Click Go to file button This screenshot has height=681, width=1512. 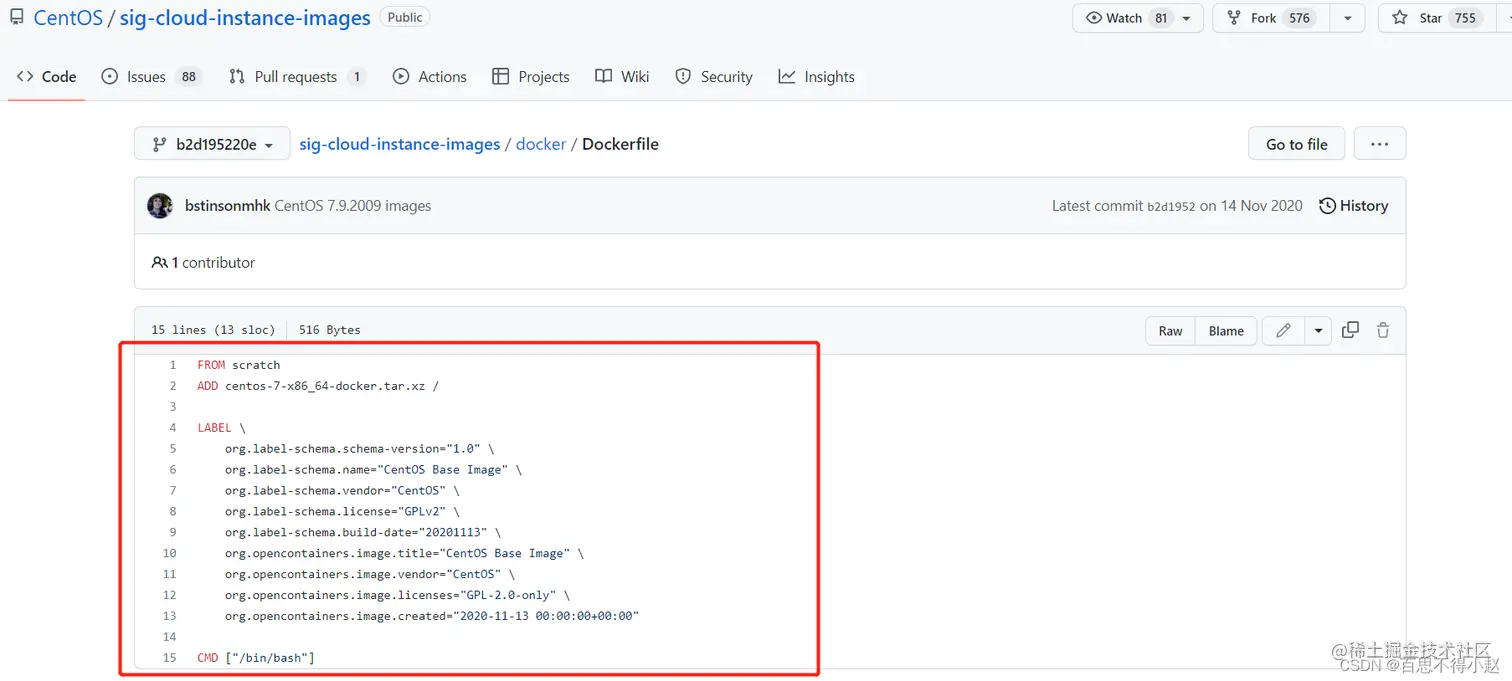[1297, 144]
